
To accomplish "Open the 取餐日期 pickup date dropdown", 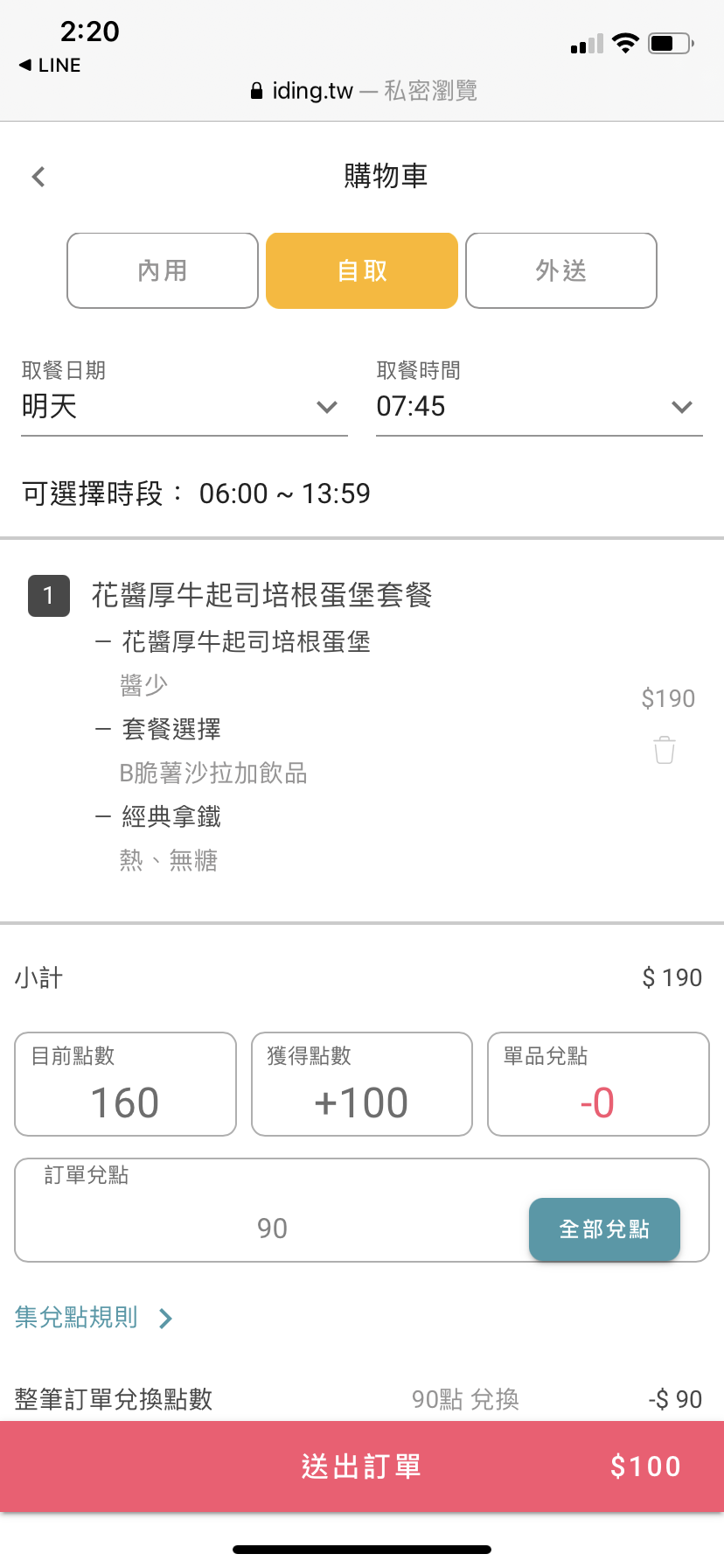I will 184,407.
